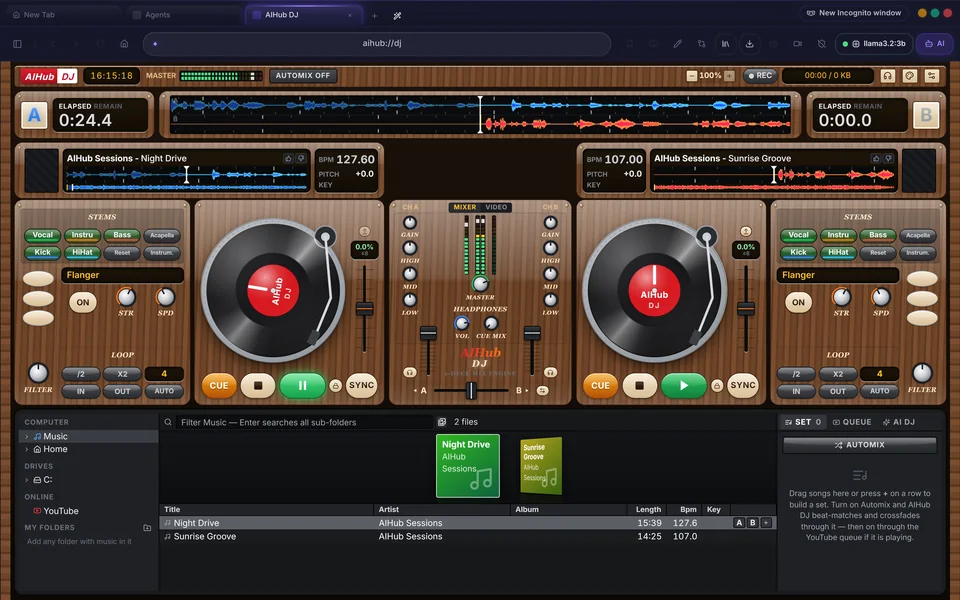Expand the Music tree item
This screenshot has width=960, height=600.
tap(26, 437)
